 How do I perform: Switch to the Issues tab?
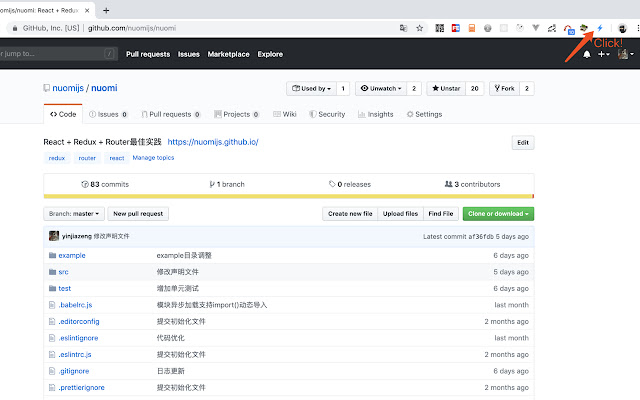coord(108,114)
